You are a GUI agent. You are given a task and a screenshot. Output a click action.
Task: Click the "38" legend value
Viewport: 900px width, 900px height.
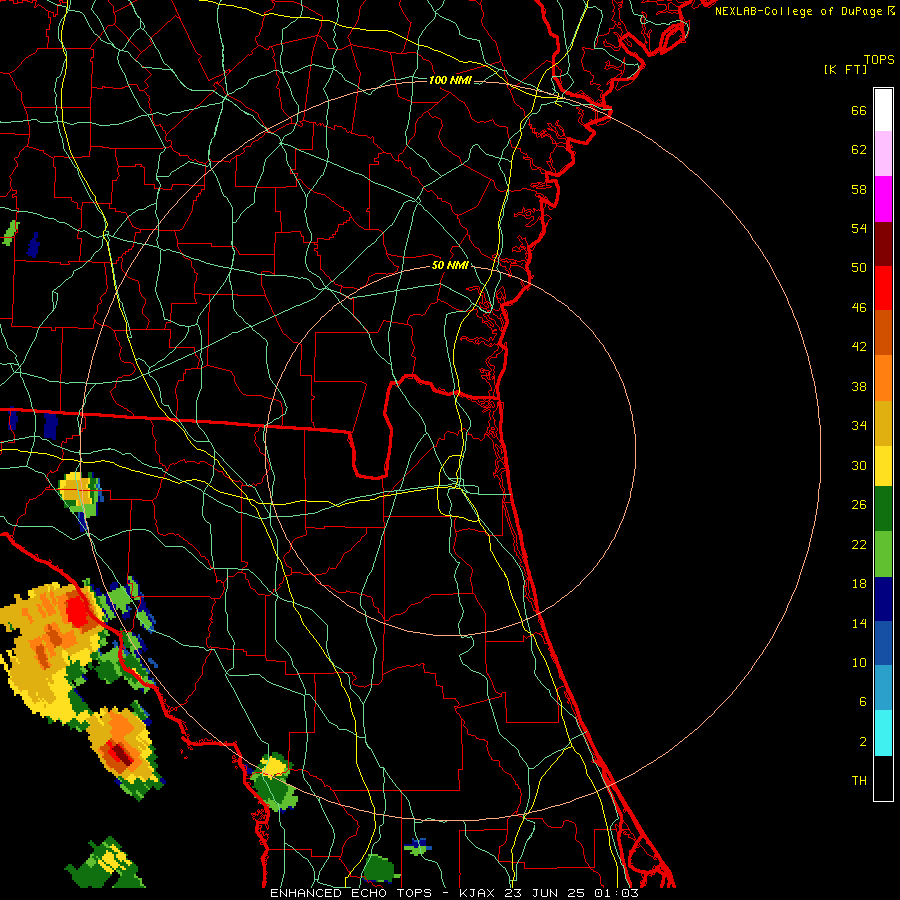click(859, 386)
